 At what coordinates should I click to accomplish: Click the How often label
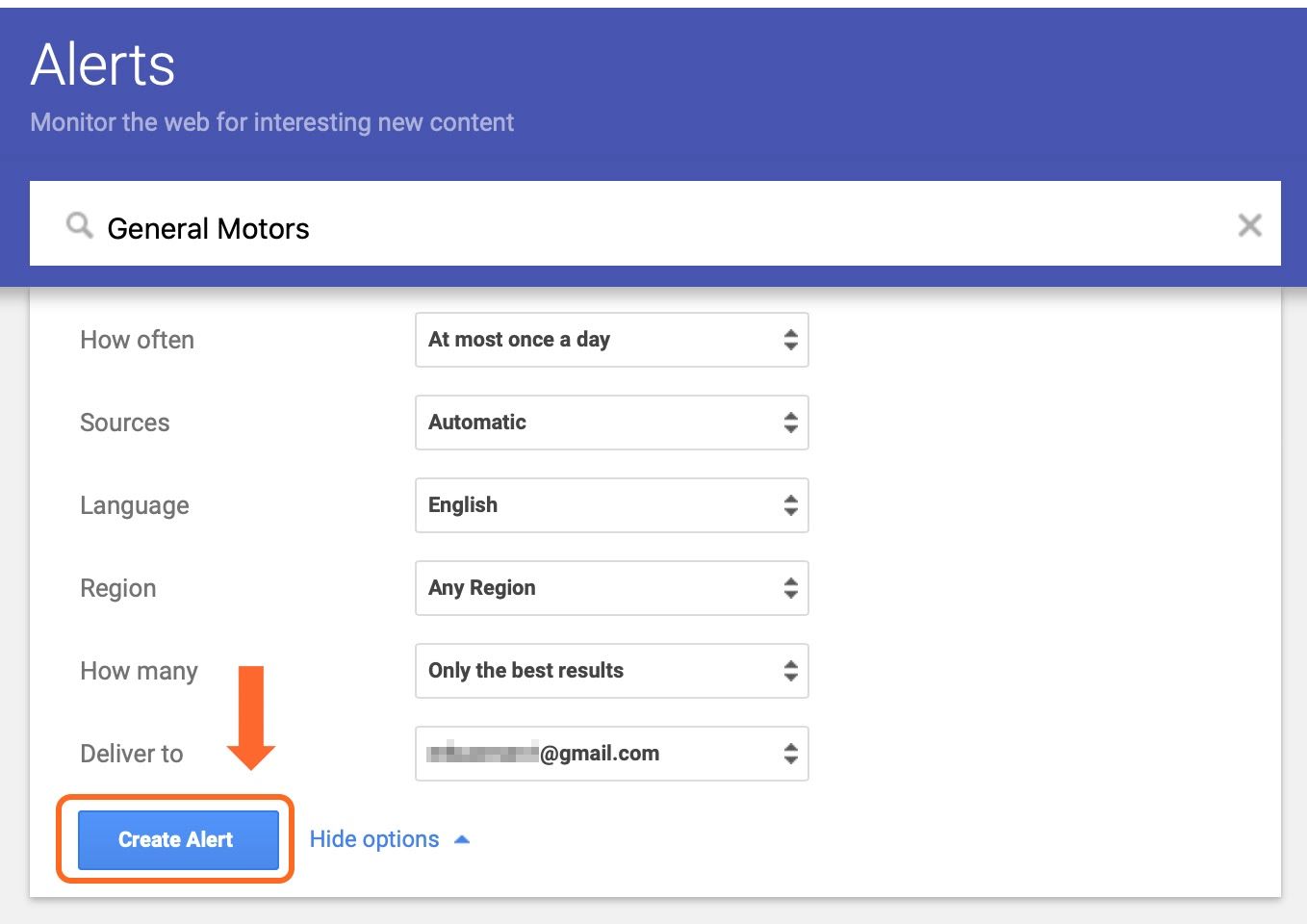point(138,340)
